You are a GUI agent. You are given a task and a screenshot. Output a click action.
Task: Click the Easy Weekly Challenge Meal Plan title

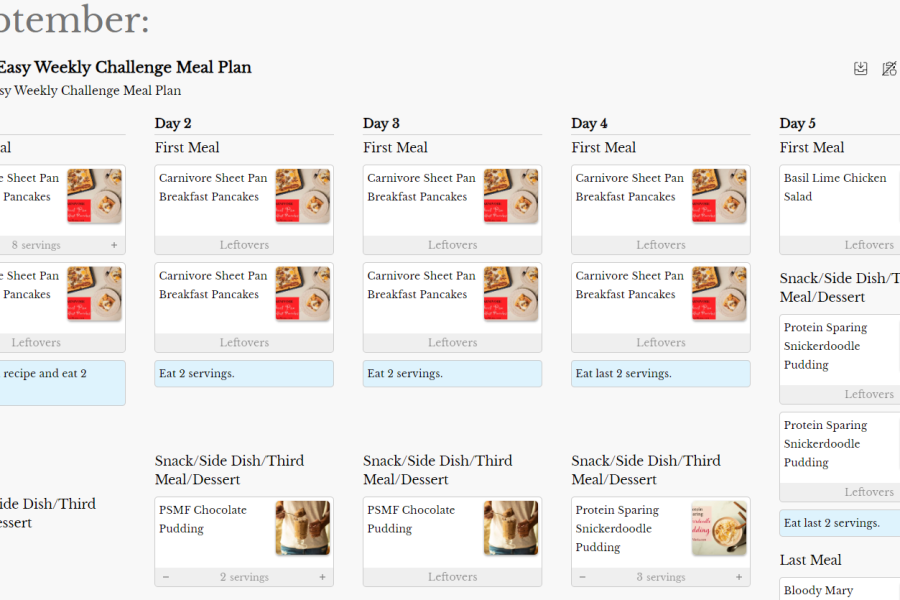click(124, 68)
